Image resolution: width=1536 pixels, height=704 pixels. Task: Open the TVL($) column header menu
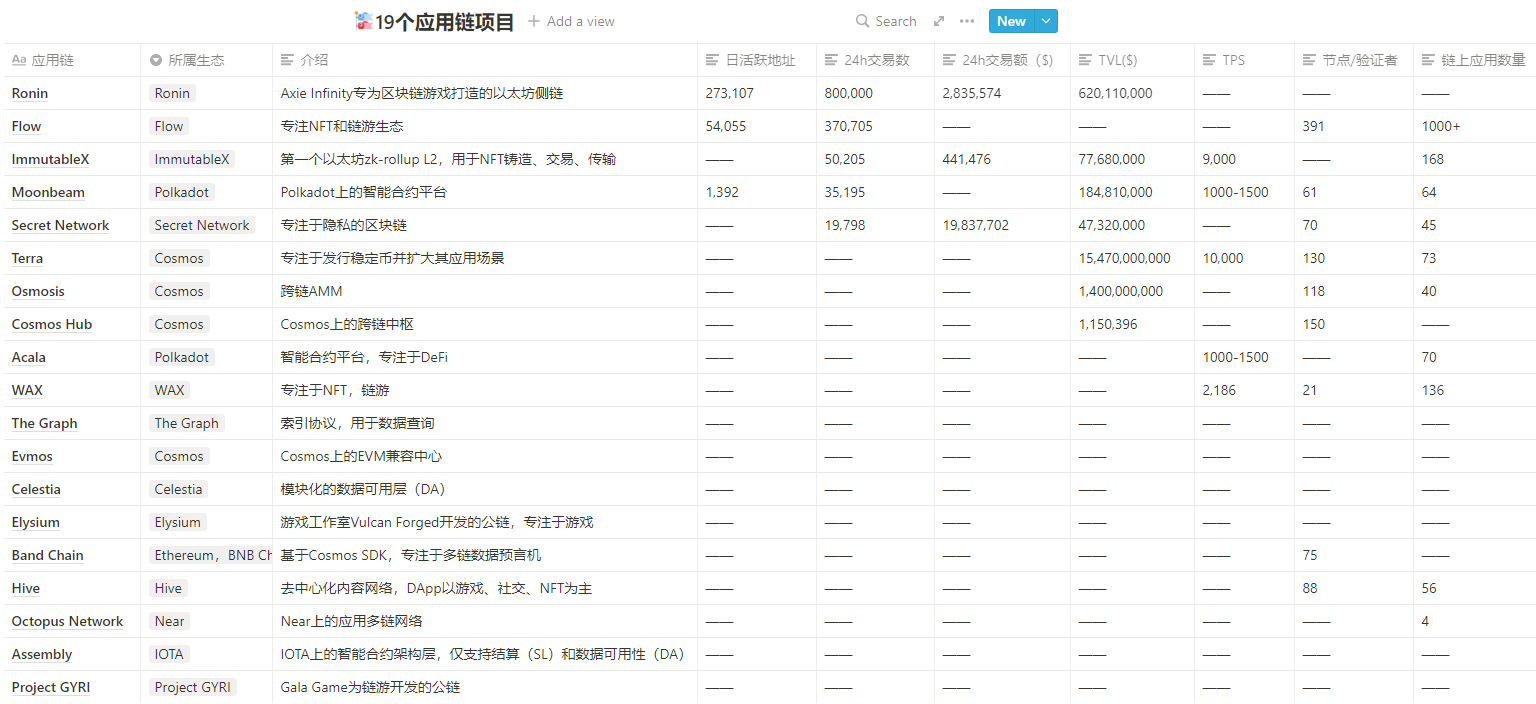(1132, 60)
